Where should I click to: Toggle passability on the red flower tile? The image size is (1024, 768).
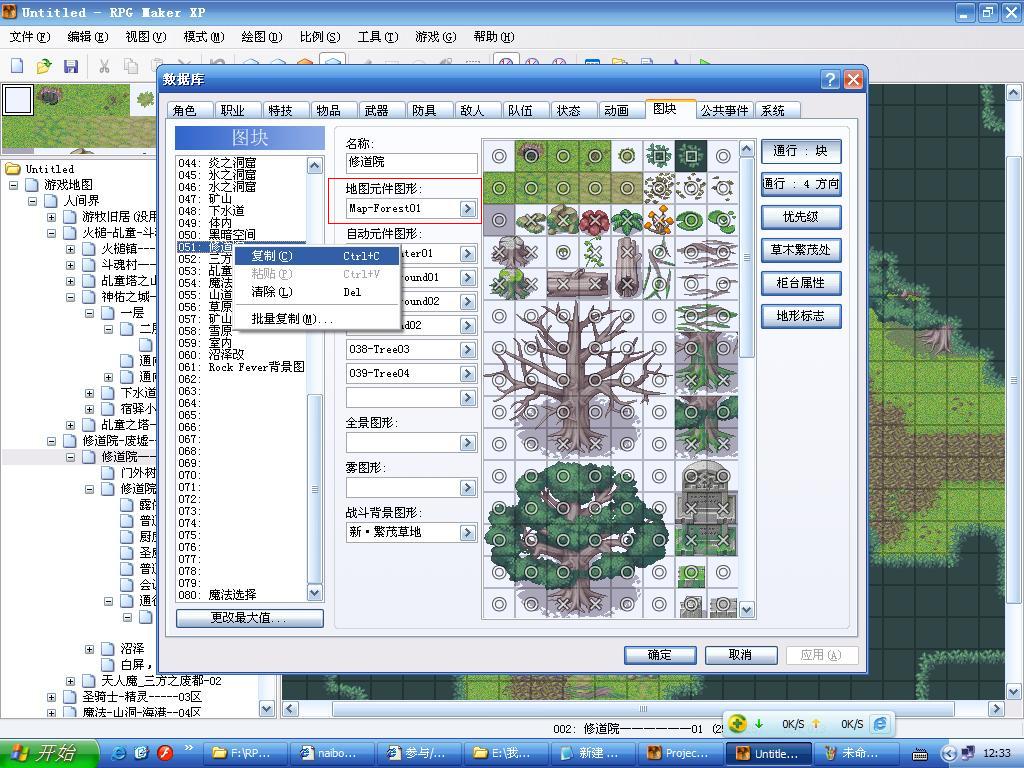595,220
